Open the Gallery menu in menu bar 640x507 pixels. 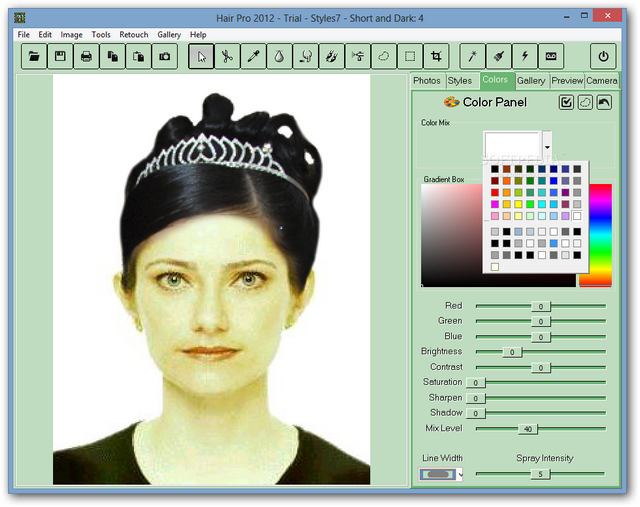[169, 35]
